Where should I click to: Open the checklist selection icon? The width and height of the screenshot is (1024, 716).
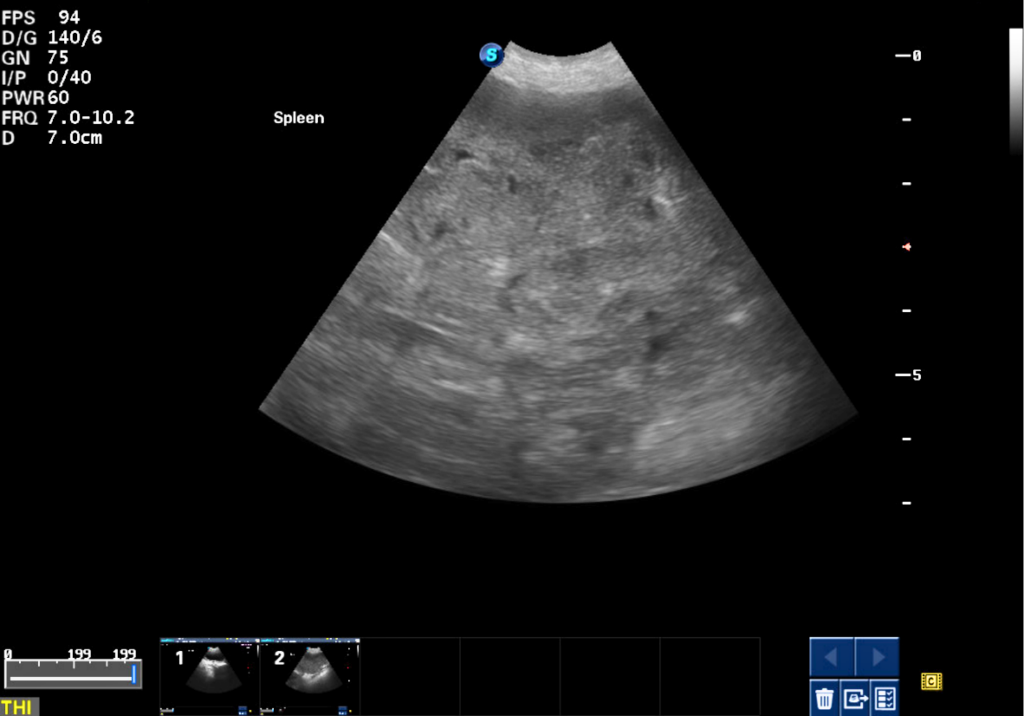pyautogui.click(x=885, y=698)
